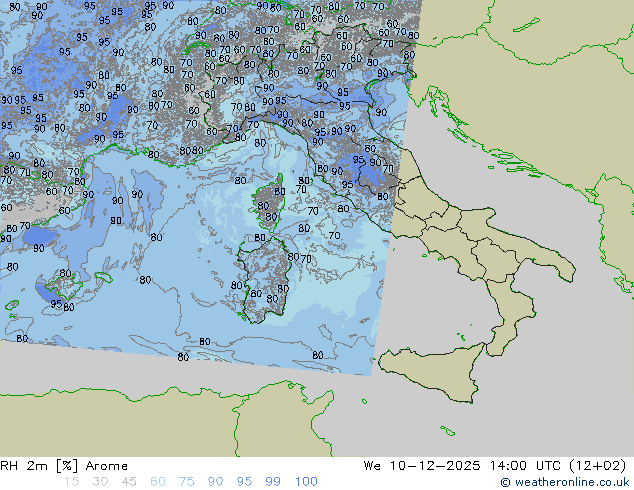The width and height of the screenshot is (634, 490).
Task: Click the '14:00 UTC' time label
Action: (525, 466)
